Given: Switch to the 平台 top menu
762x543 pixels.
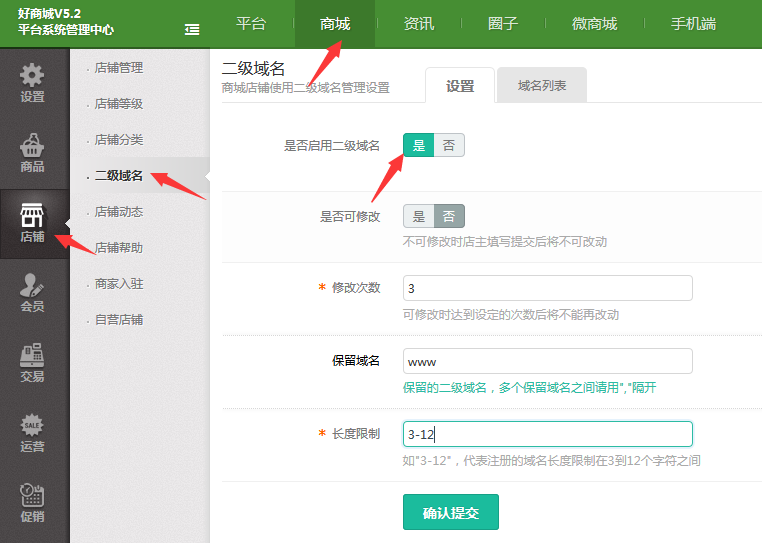Looking at the screenshot, I should (x=251, y=24).
